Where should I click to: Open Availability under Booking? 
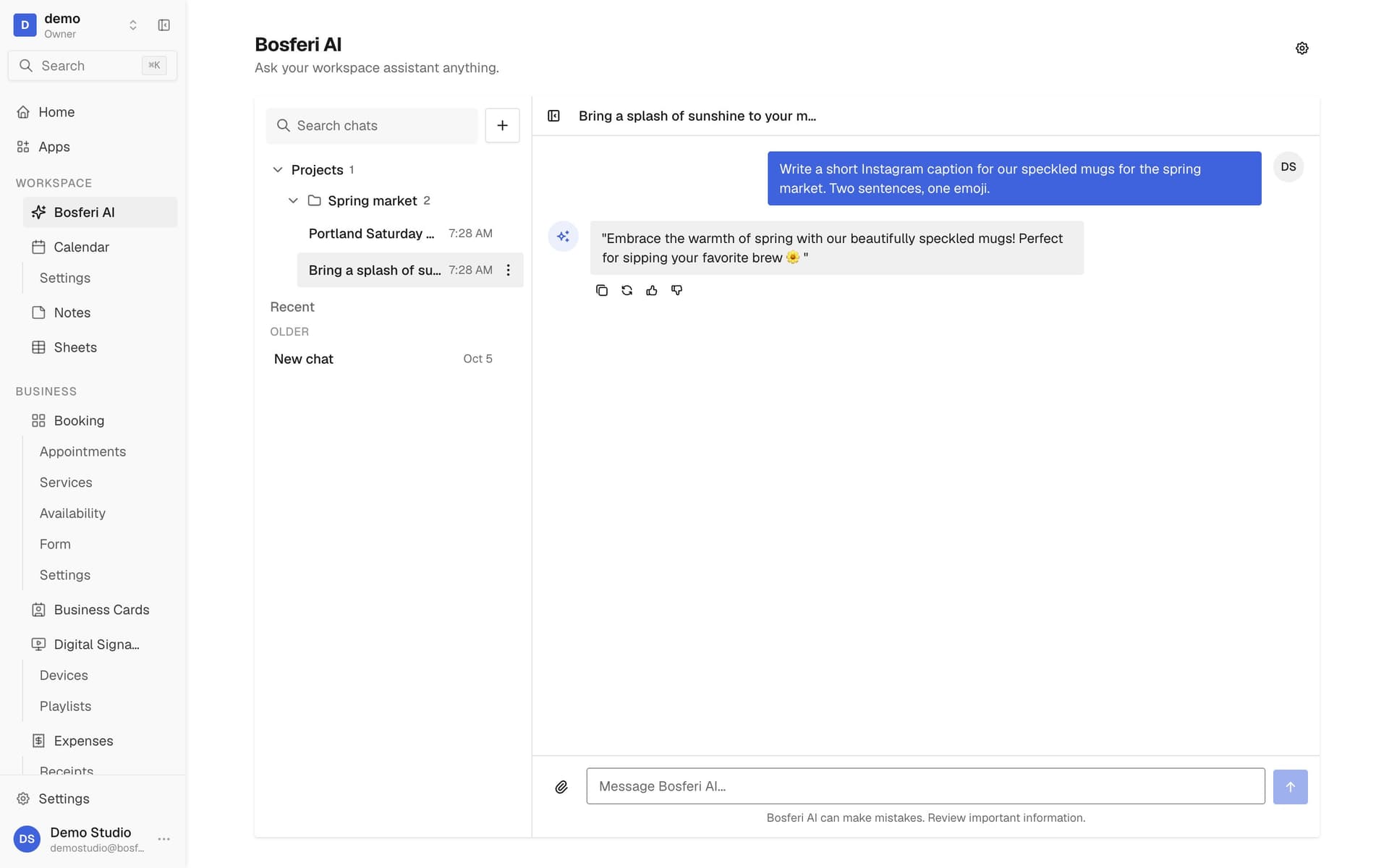(x=72, y=514)
